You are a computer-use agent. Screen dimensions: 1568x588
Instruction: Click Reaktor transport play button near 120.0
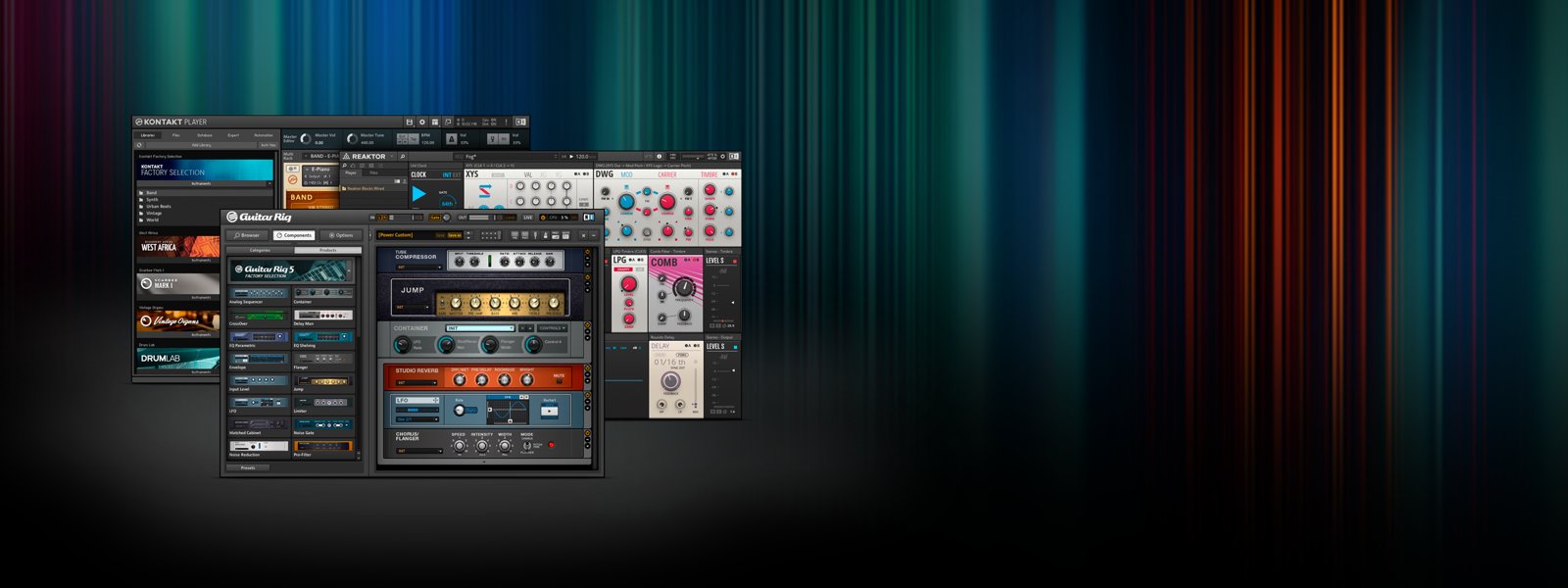pyautogui.click(x=571, y=157)
